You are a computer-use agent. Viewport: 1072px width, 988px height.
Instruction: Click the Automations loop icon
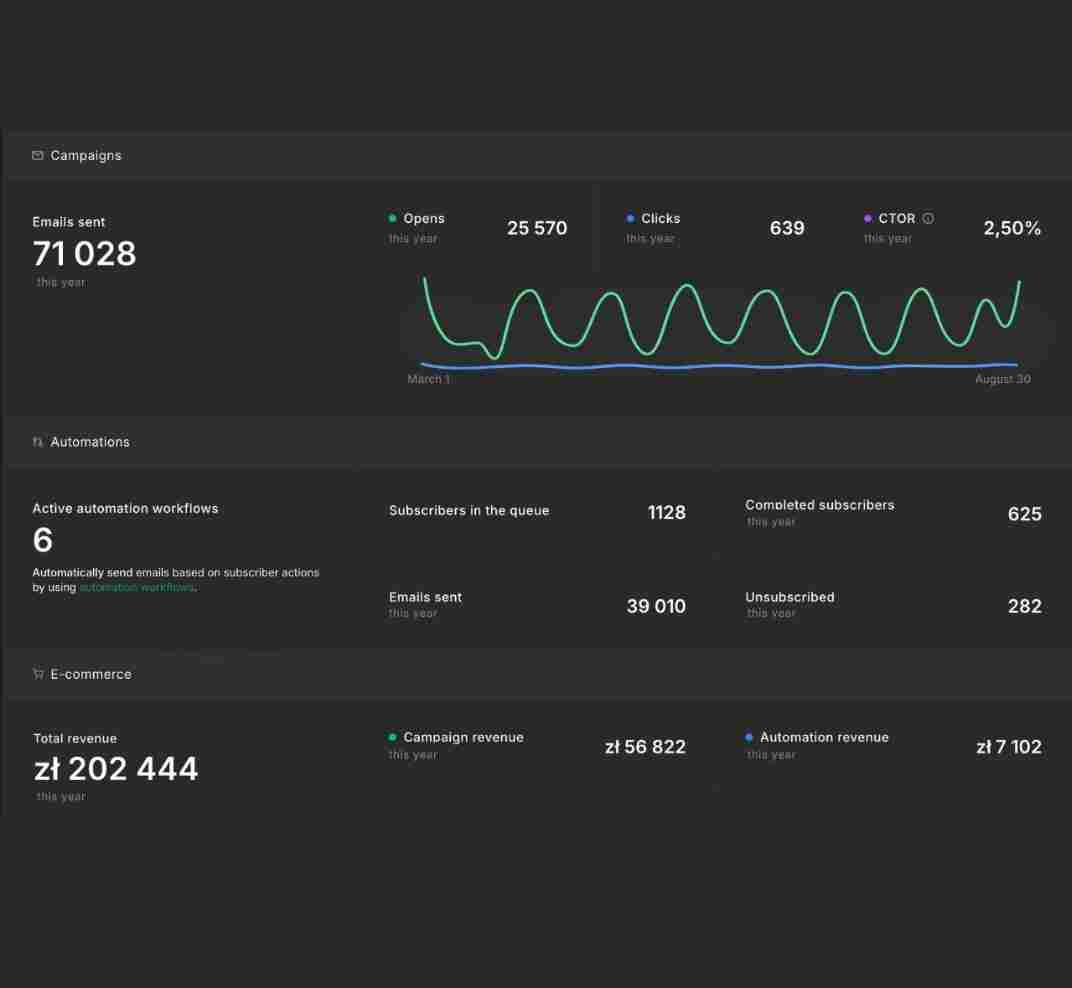click(x=38, y=442)
